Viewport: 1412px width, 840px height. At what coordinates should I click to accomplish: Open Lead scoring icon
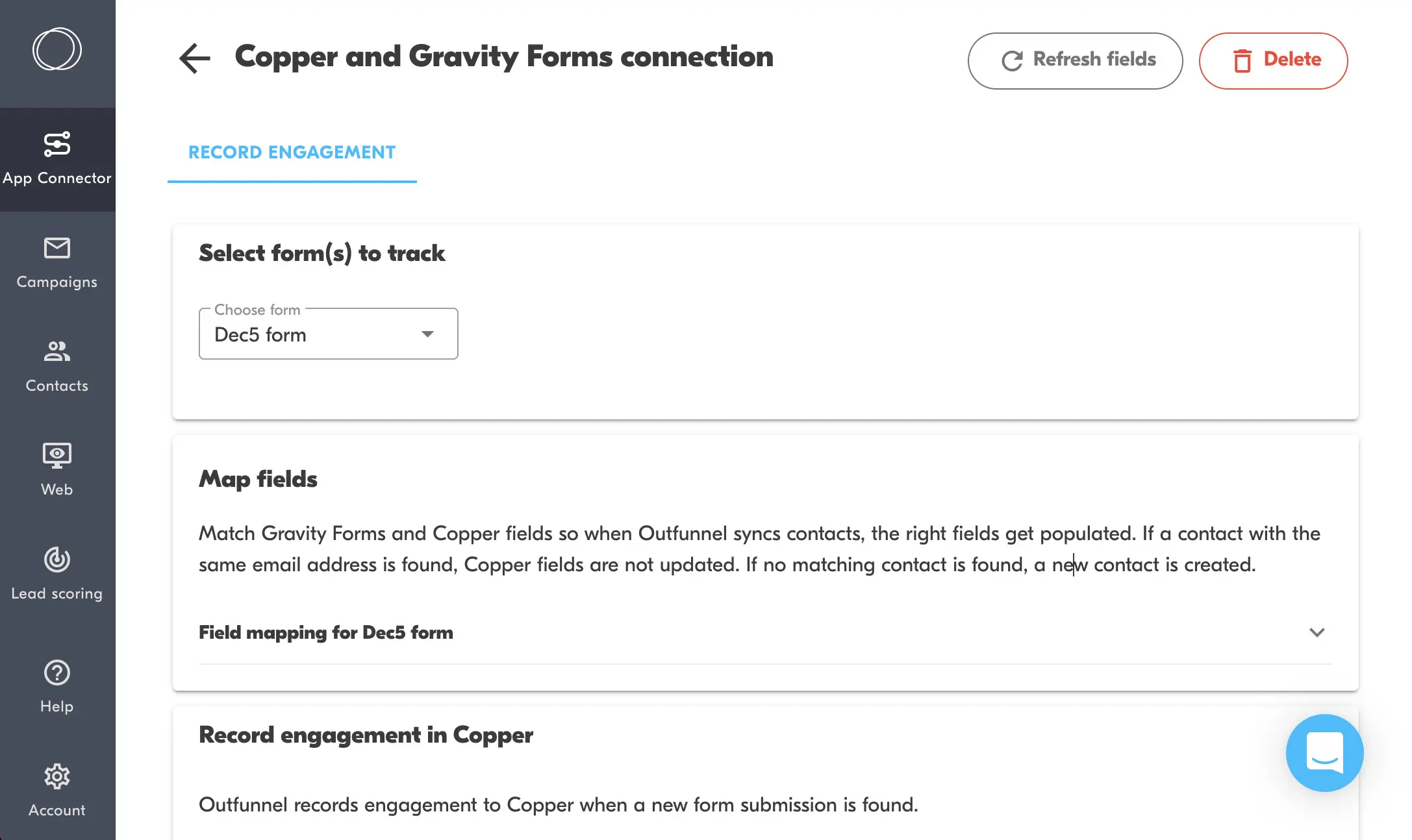point(57,560)
